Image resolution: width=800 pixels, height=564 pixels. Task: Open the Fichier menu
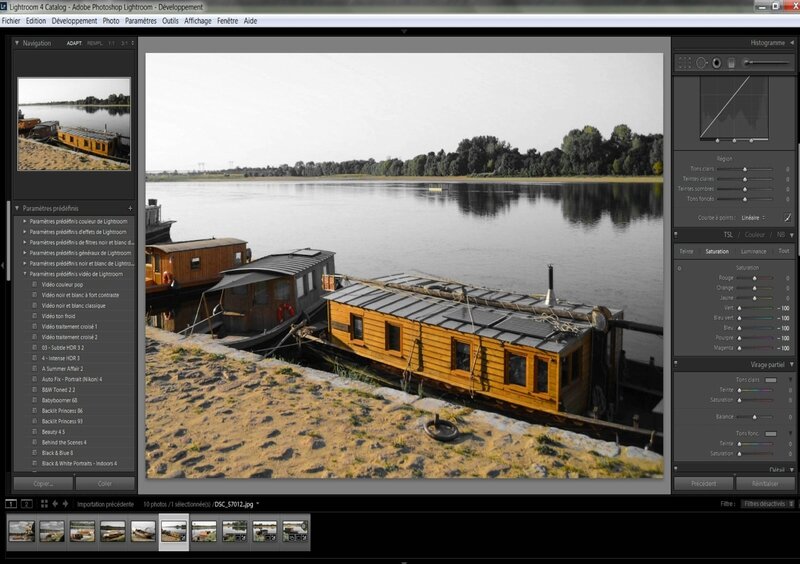[11, 21]
